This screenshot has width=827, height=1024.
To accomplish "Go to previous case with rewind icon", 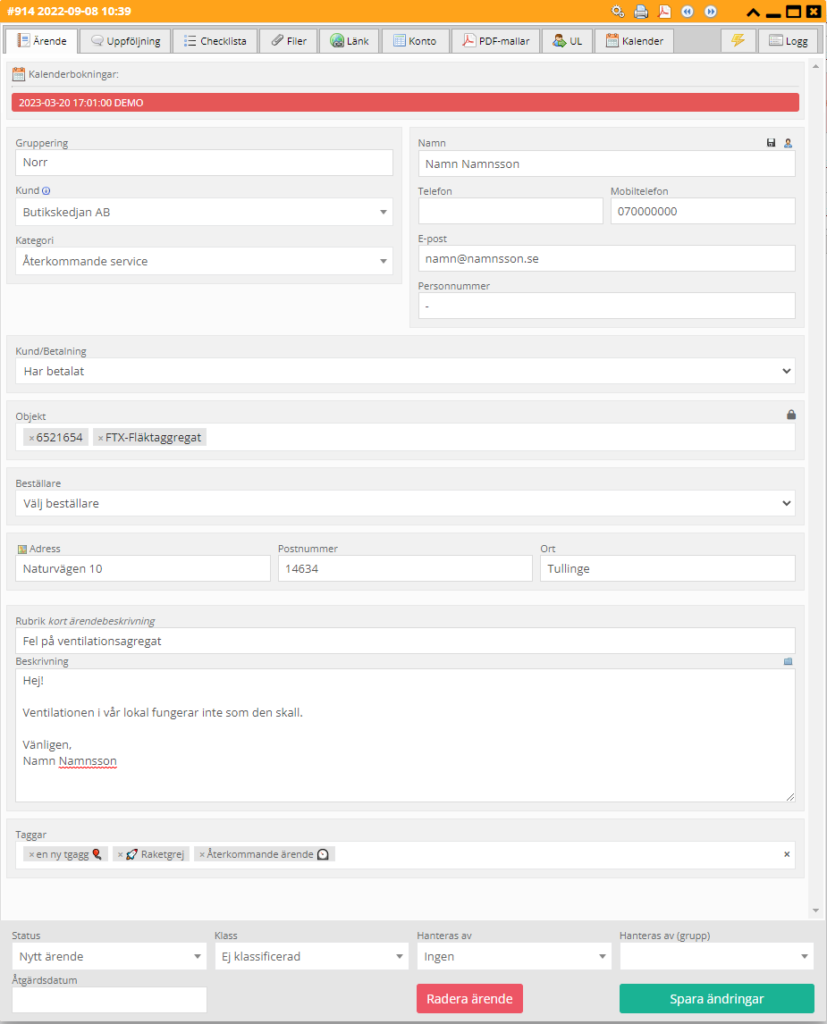I will (687, 11).
